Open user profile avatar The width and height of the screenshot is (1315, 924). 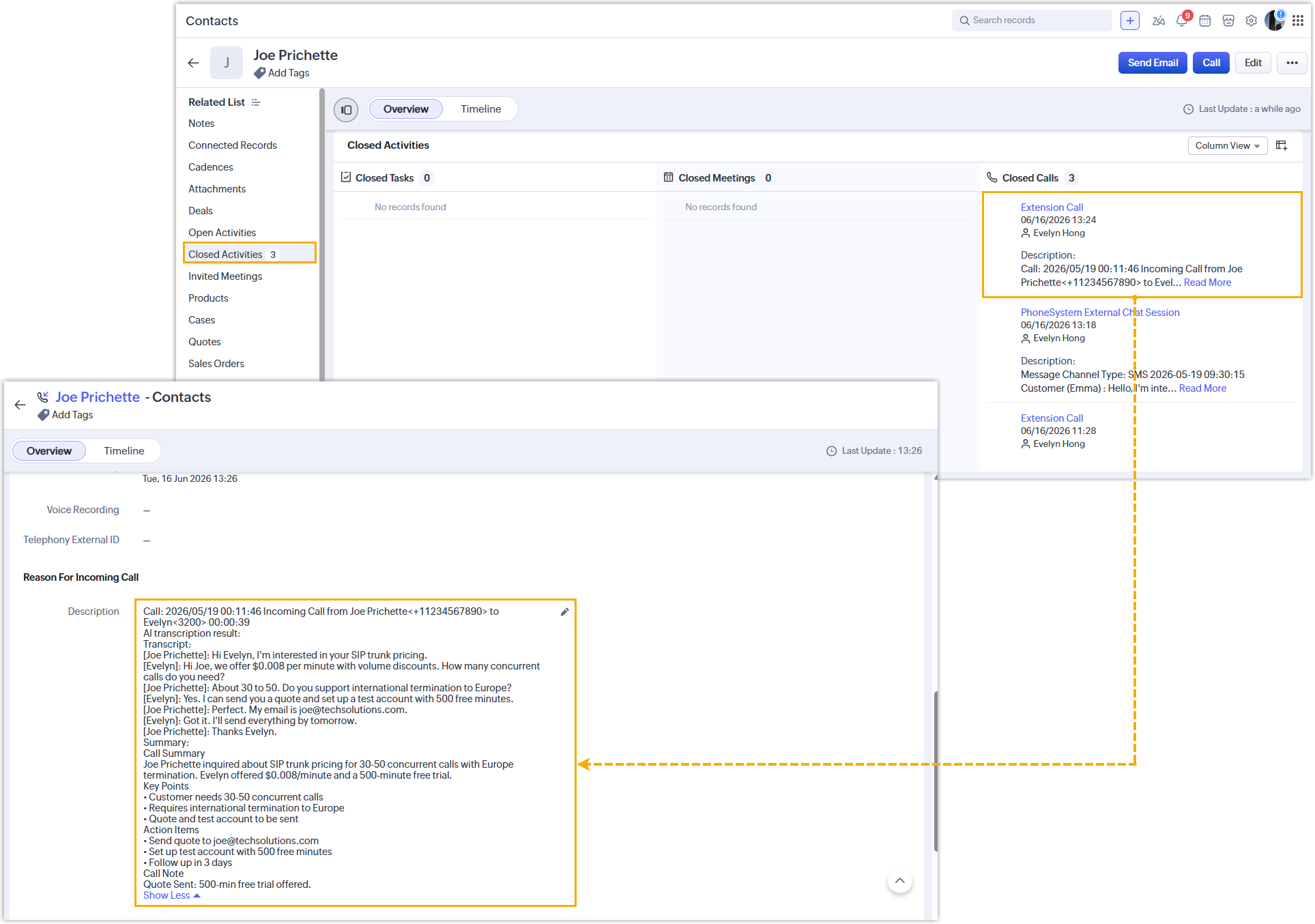coord(1275,20)
